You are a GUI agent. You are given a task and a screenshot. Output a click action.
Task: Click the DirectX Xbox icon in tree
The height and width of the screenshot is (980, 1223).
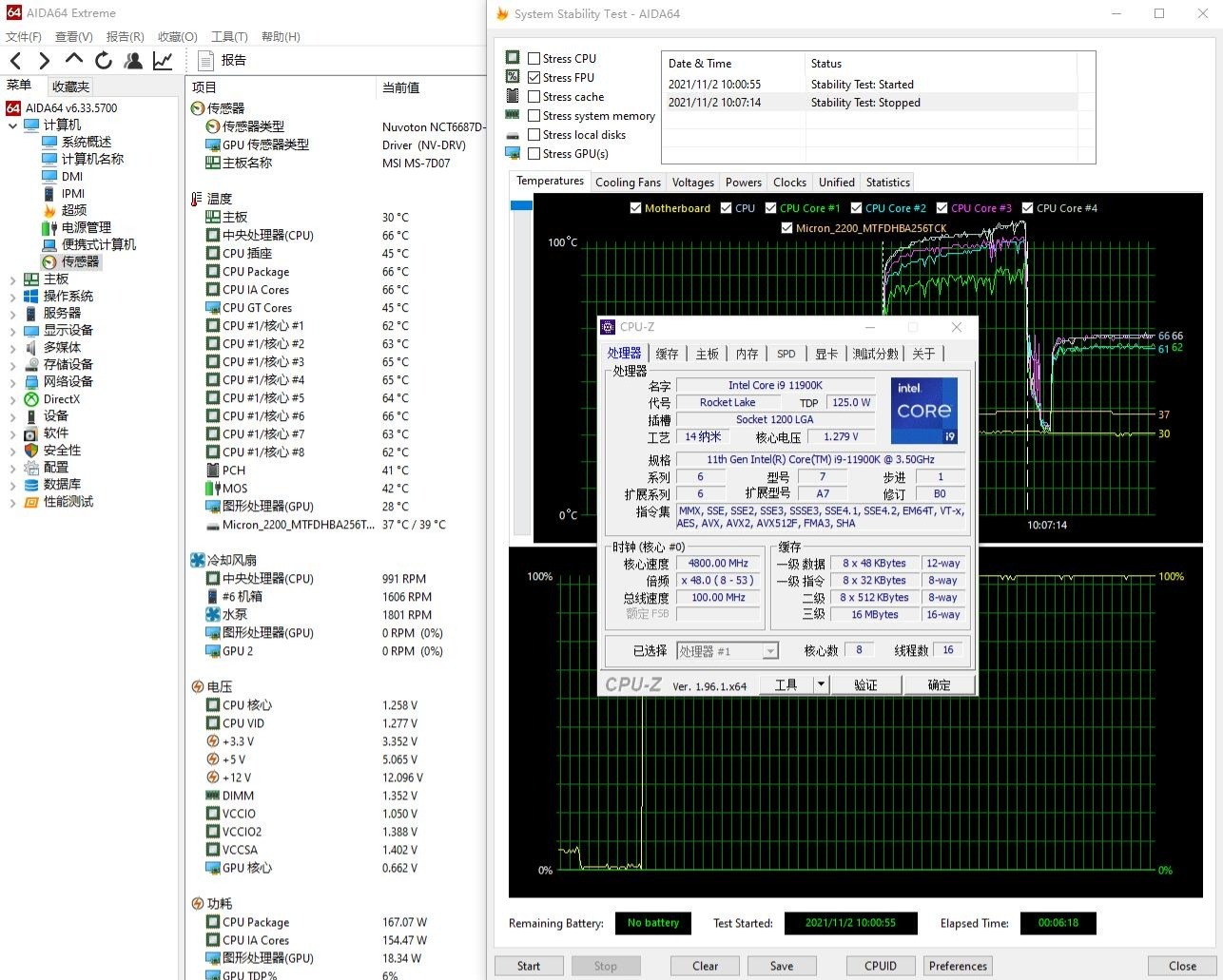[x=31, y=399]
